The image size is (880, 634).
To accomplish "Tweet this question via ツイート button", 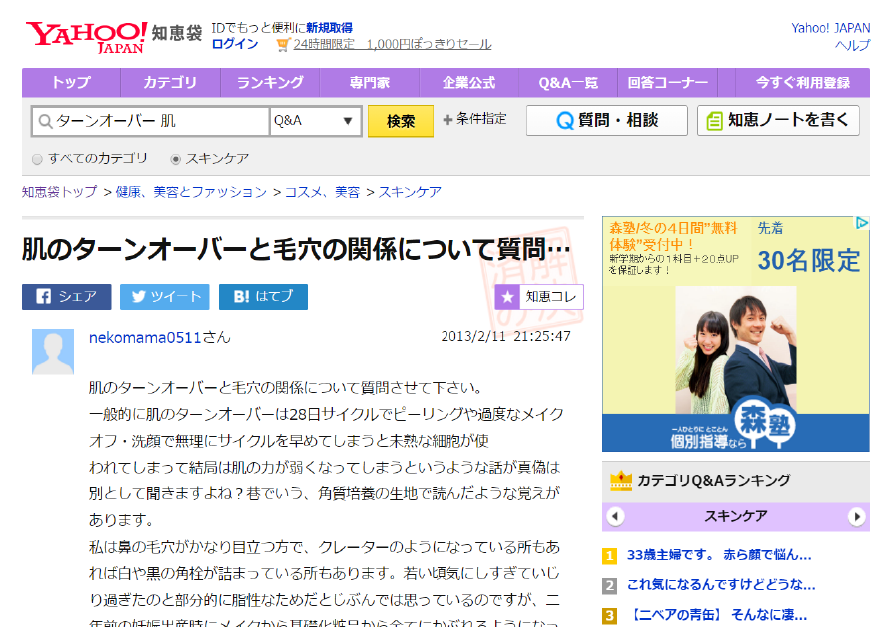I will (164, 296).
